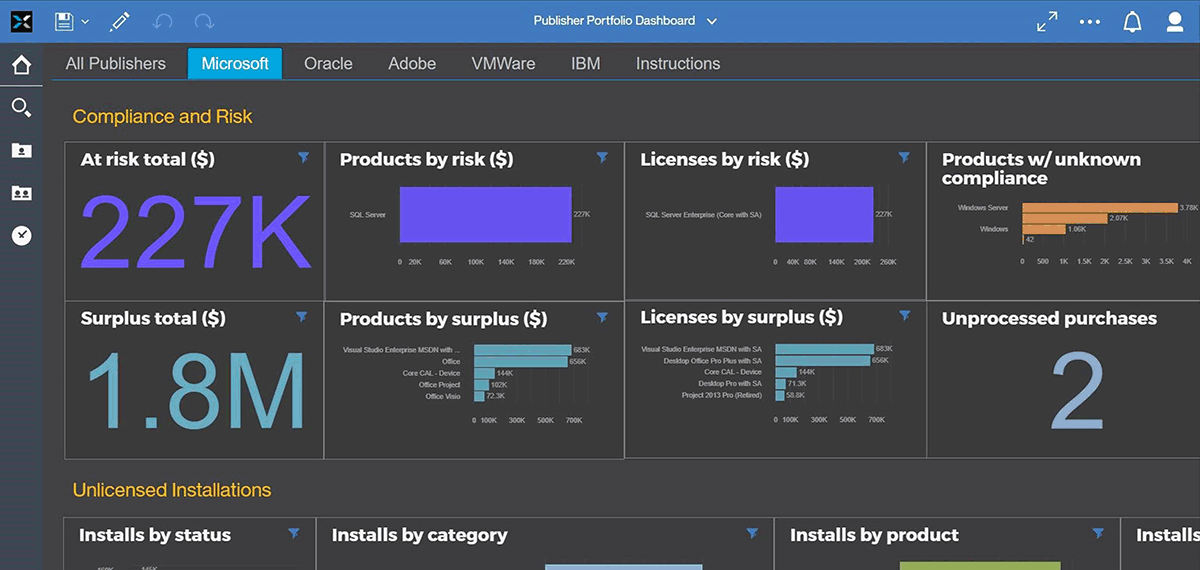This screenshot has height=570, width=1200.
Task: Click the clock icon in left sidebar
Action: 21,235
